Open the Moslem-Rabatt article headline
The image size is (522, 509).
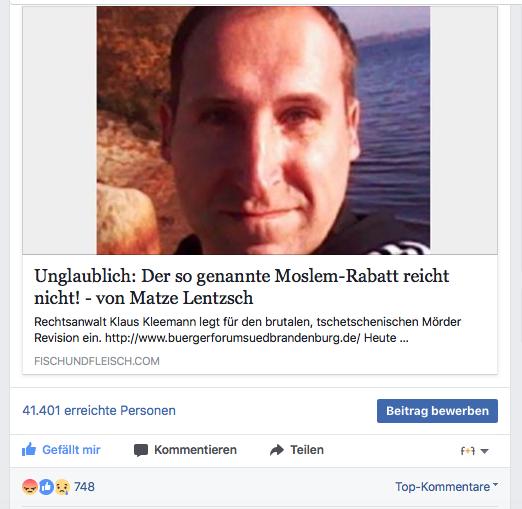pyautogui.click(x=241, y=287)
